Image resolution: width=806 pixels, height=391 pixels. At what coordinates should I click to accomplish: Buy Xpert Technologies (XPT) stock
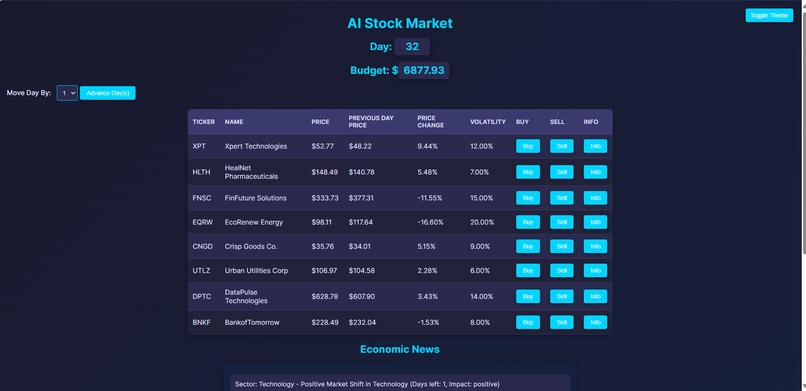(528, 146)
